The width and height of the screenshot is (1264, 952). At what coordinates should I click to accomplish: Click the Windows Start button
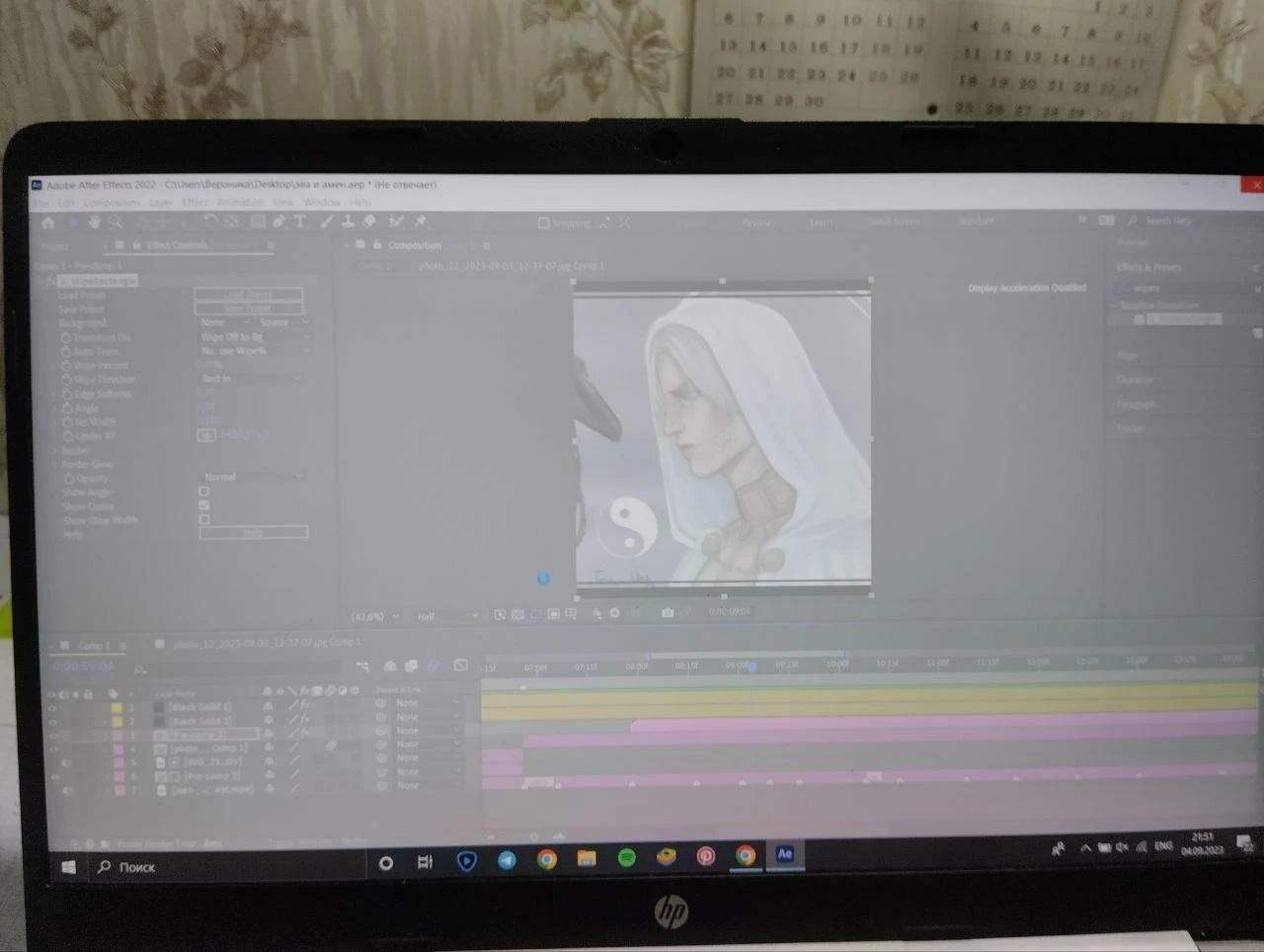68,867
